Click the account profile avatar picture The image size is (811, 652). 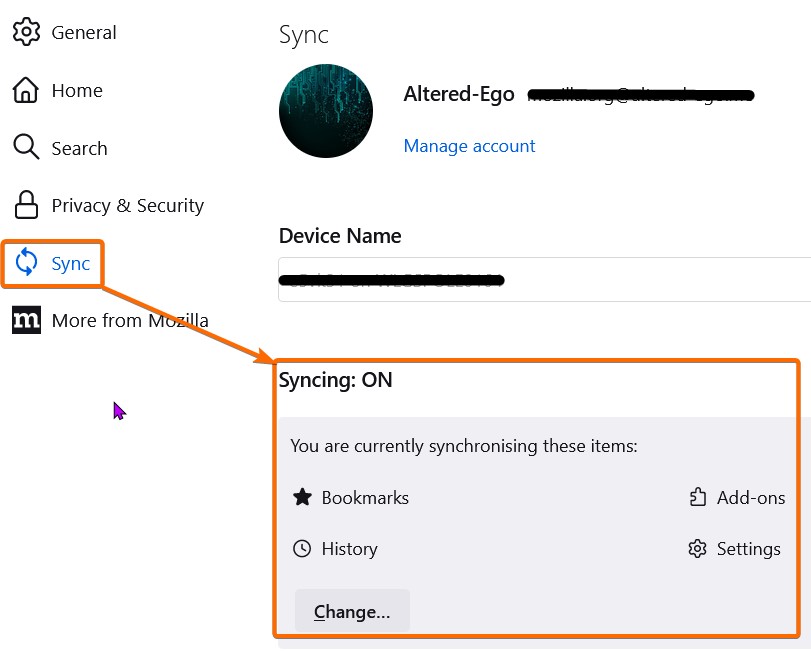(x=326, y=111)
